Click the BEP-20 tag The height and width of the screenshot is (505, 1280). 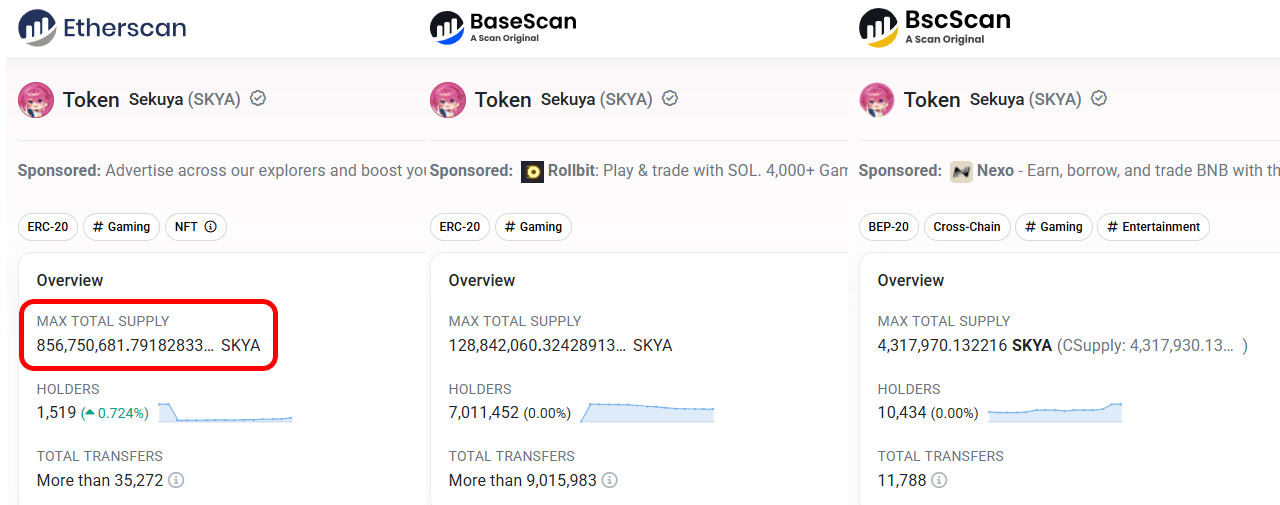(888, 227)
